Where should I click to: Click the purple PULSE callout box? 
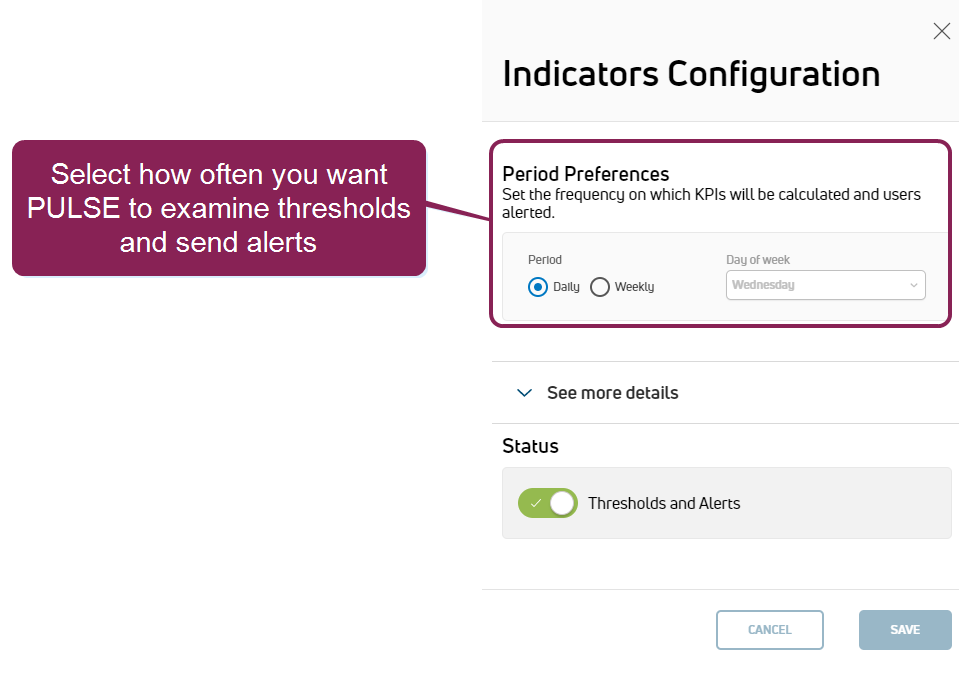coord(218,208)
